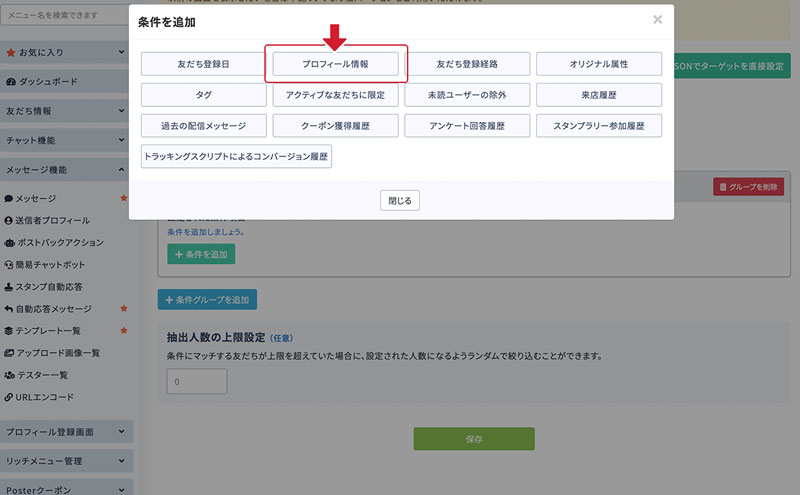
Task: Open メッセージ in sidebar
Action: pyautogui.click(x=36, y=199)
